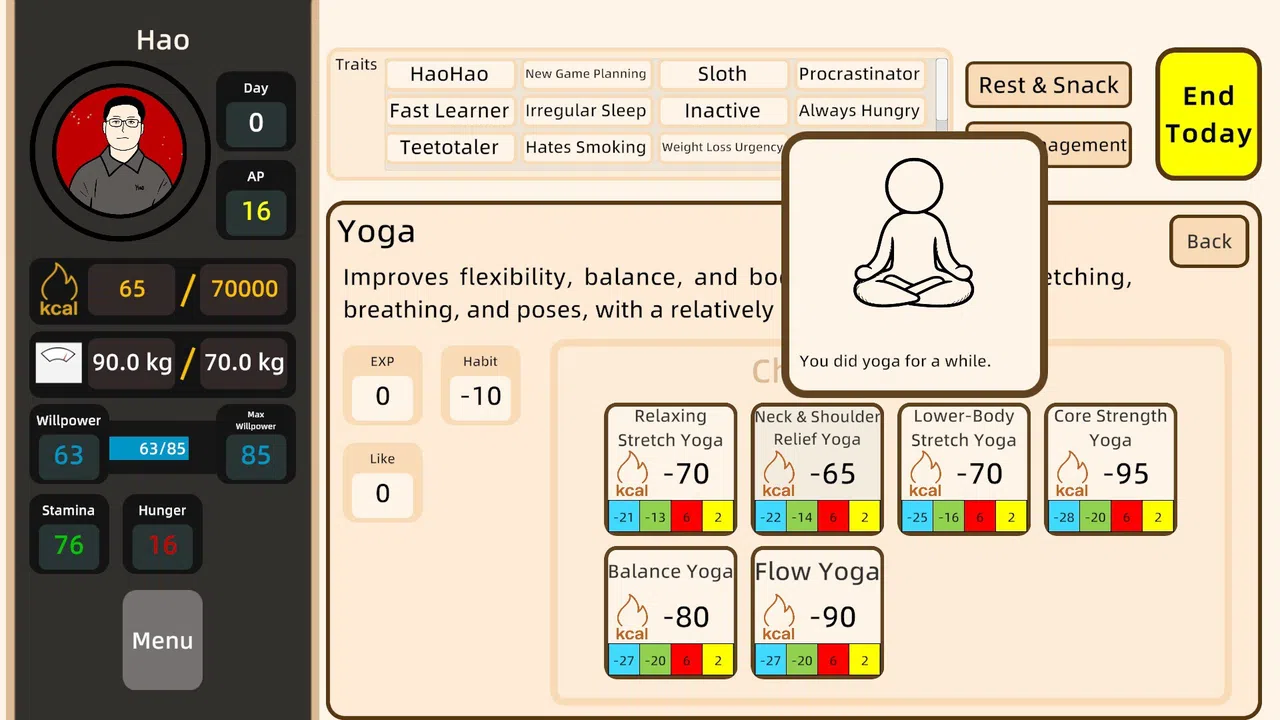Click blue -21 swatch on Relaxing Stretch Yoga
The height and width of the screenshot is (720, 1280).
pyautogui.click(x=624, y=517)
